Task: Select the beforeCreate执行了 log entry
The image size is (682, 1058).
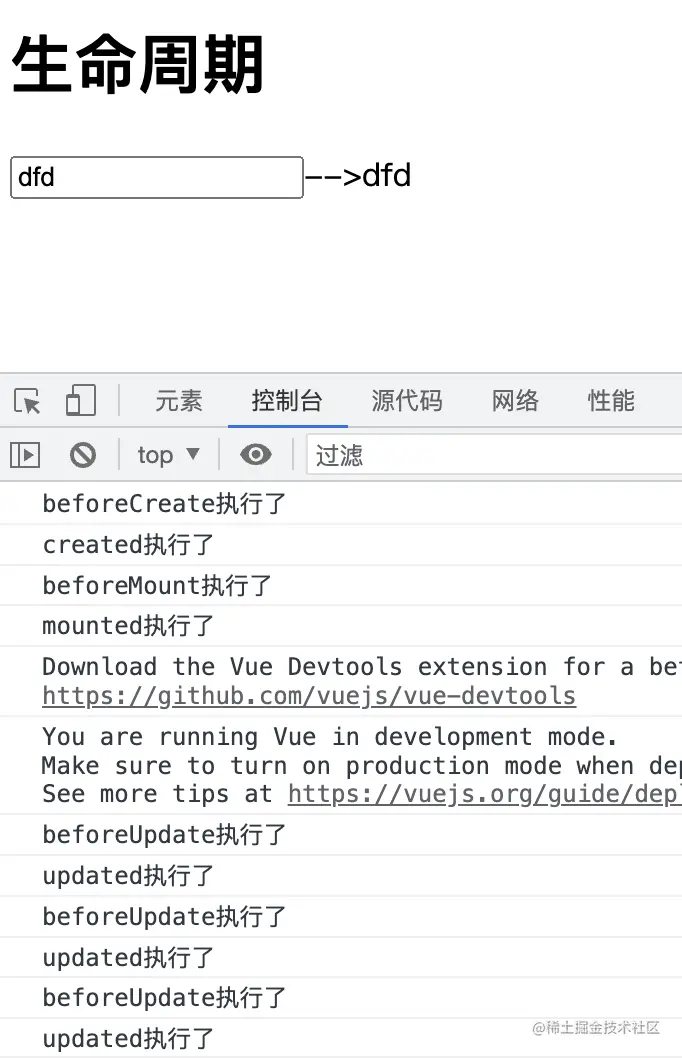Action: [x=341, y=503]
